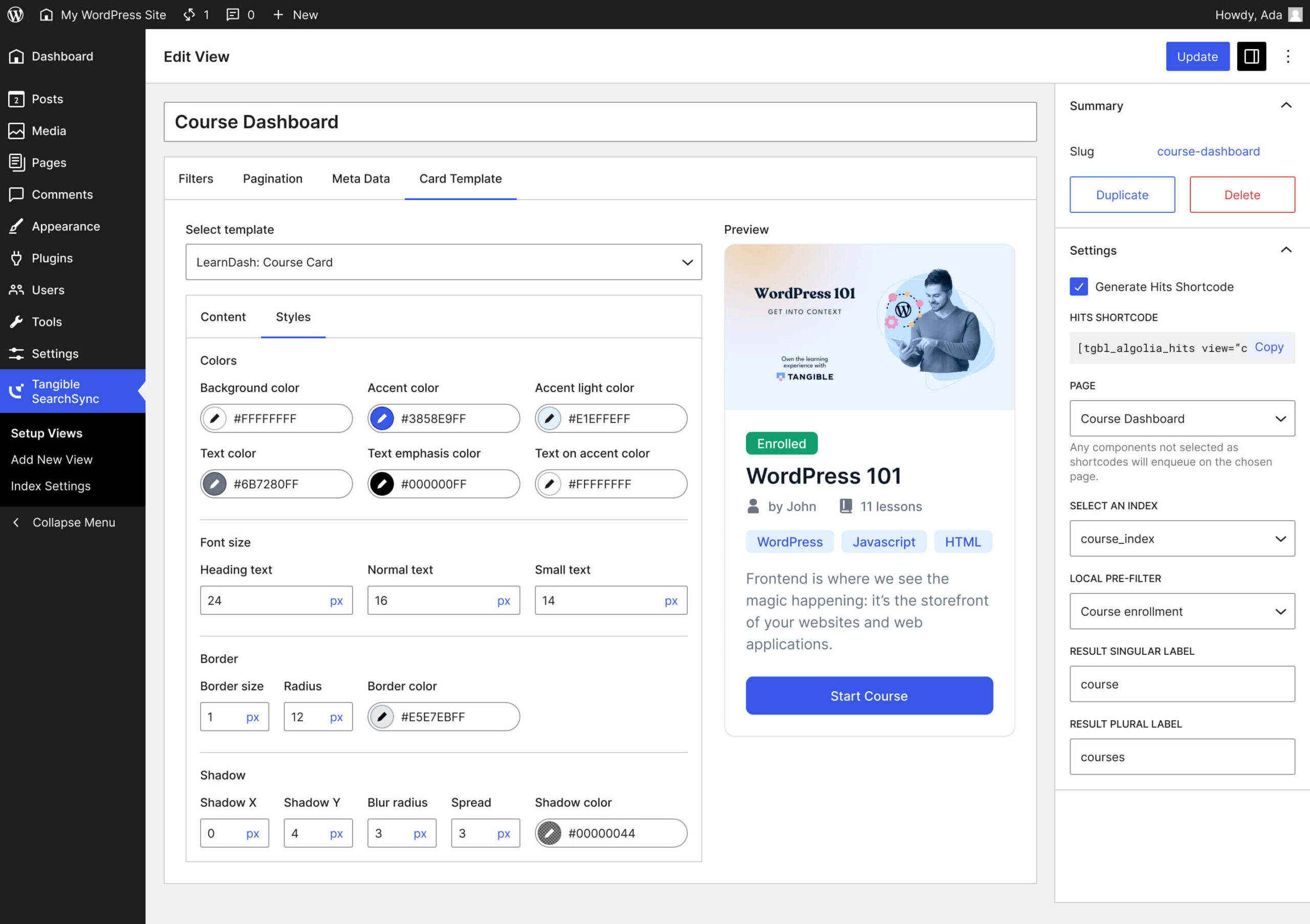Click the Heading text font size field
The width and height of the screenshot is (1310, 924).
click(263, 601)
